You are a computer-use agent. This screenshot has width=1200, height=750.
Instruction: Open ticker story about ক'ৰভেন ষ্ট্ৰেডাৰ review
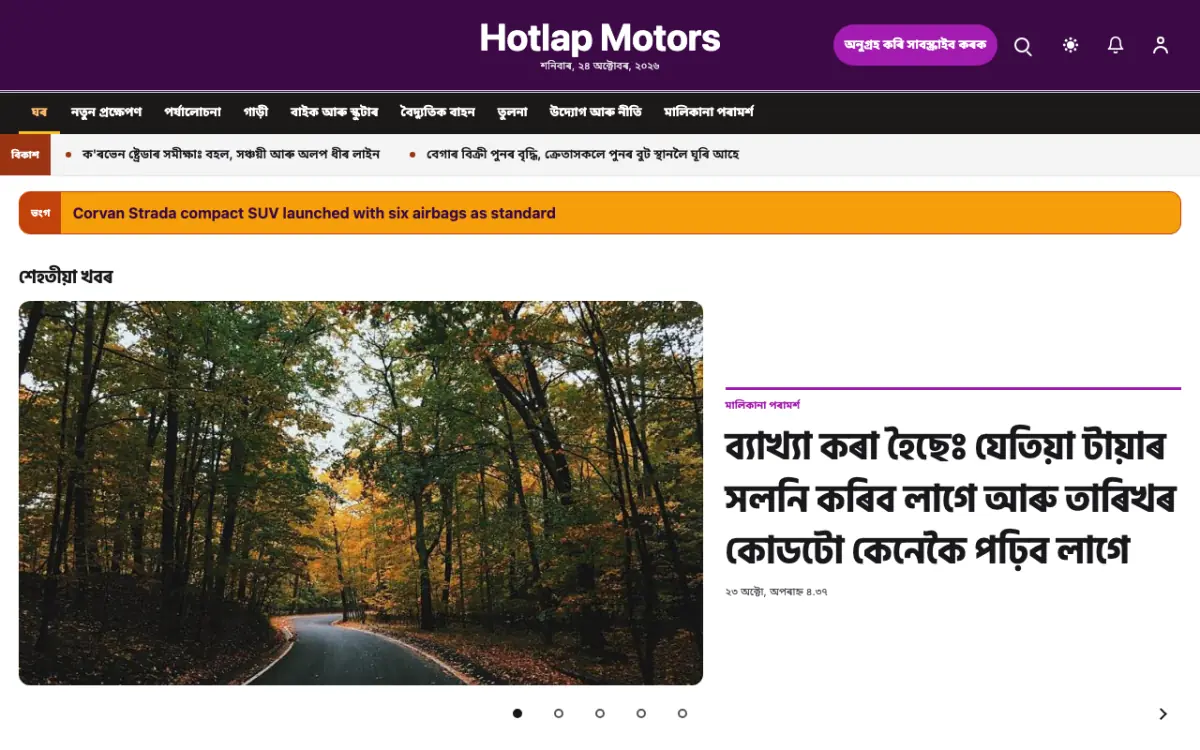click(231, 155)
